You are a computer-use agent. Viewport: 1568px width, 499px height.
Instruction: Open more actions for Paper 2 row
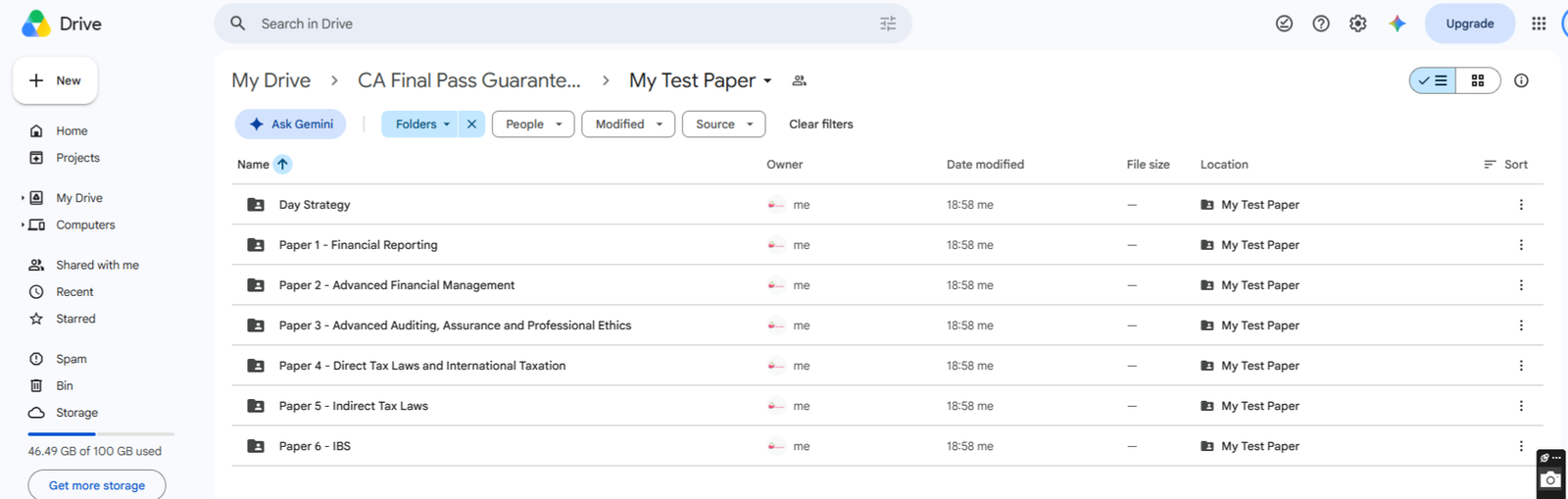tap(1521, 285)
